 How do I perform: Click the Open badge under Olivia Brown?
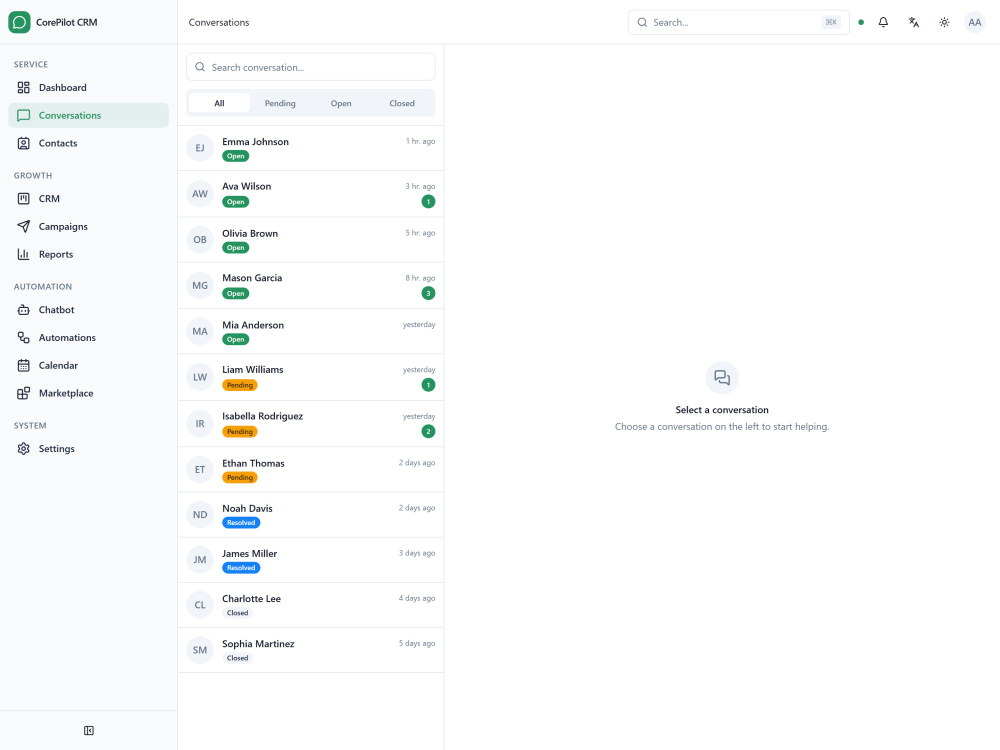pos(235,248)
